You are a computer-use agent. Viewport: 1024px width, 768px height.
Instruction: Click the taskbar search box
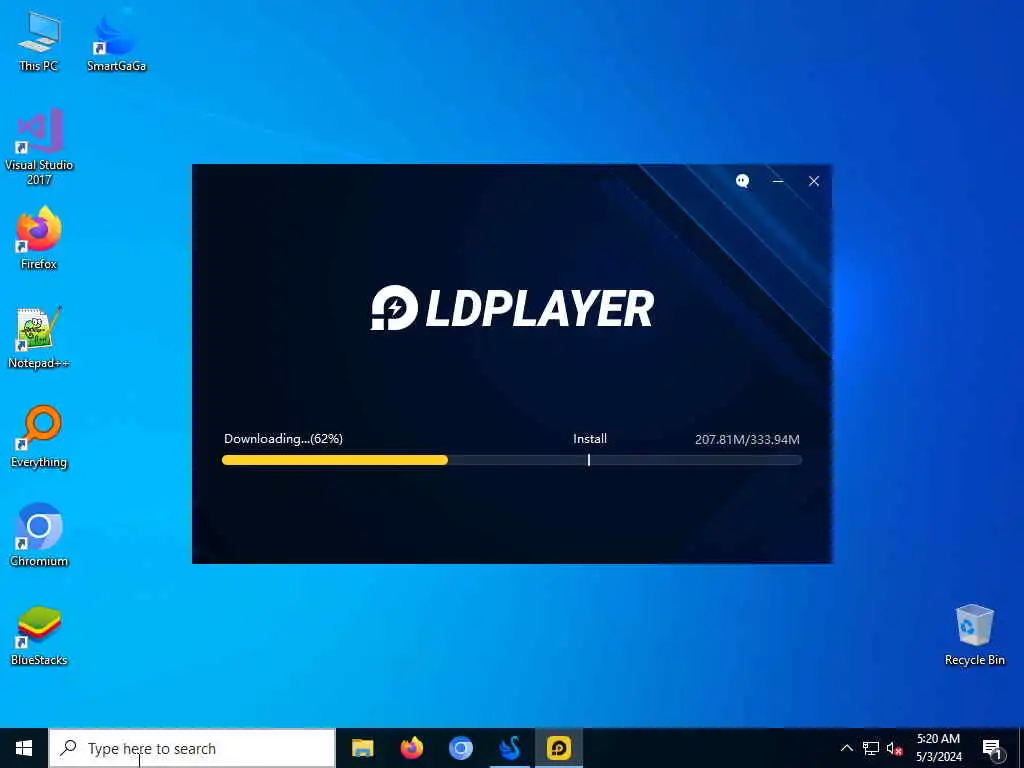[192, 748]
